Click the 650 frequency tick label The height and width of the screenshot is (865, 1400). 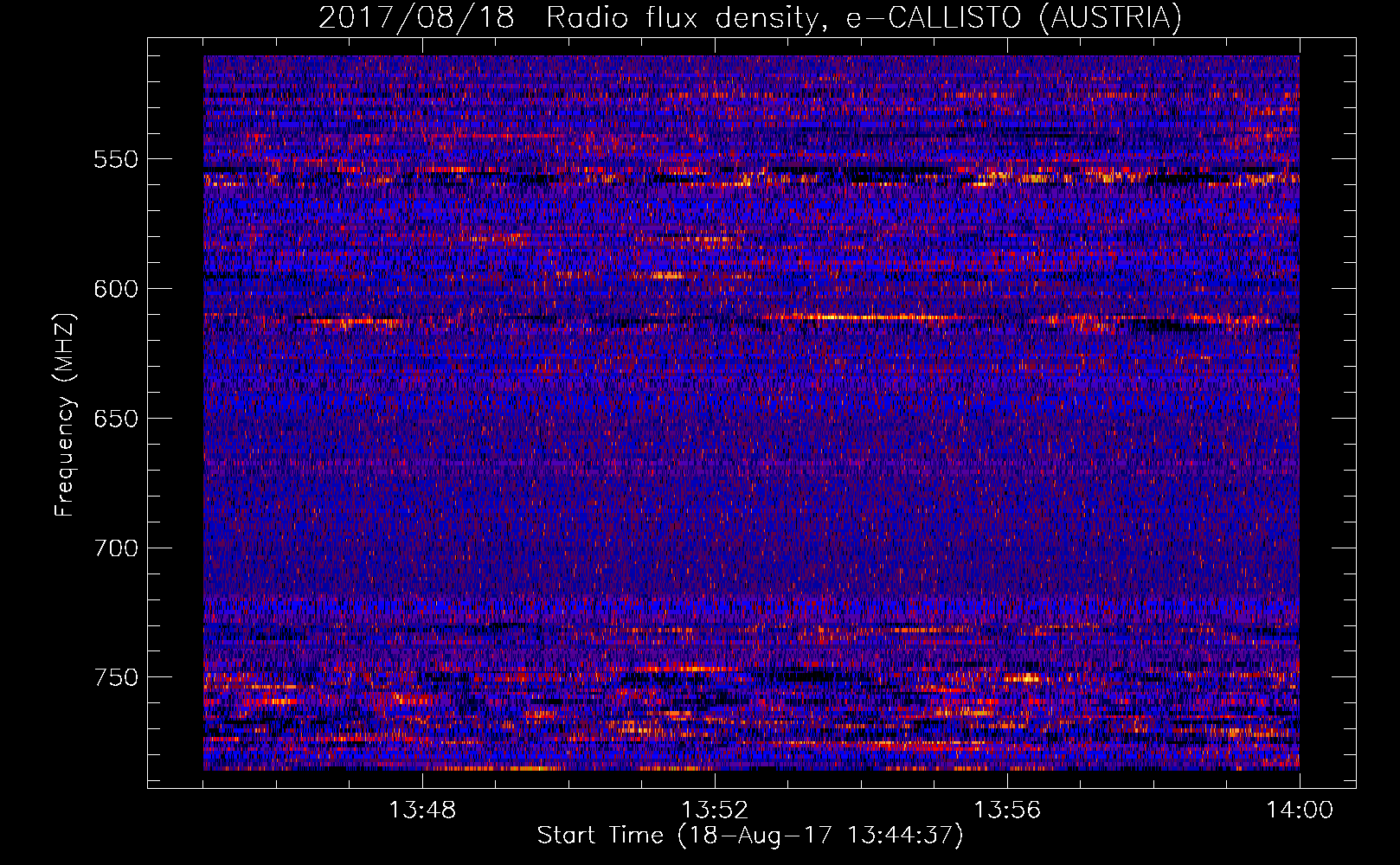click(x=116, y=419)
